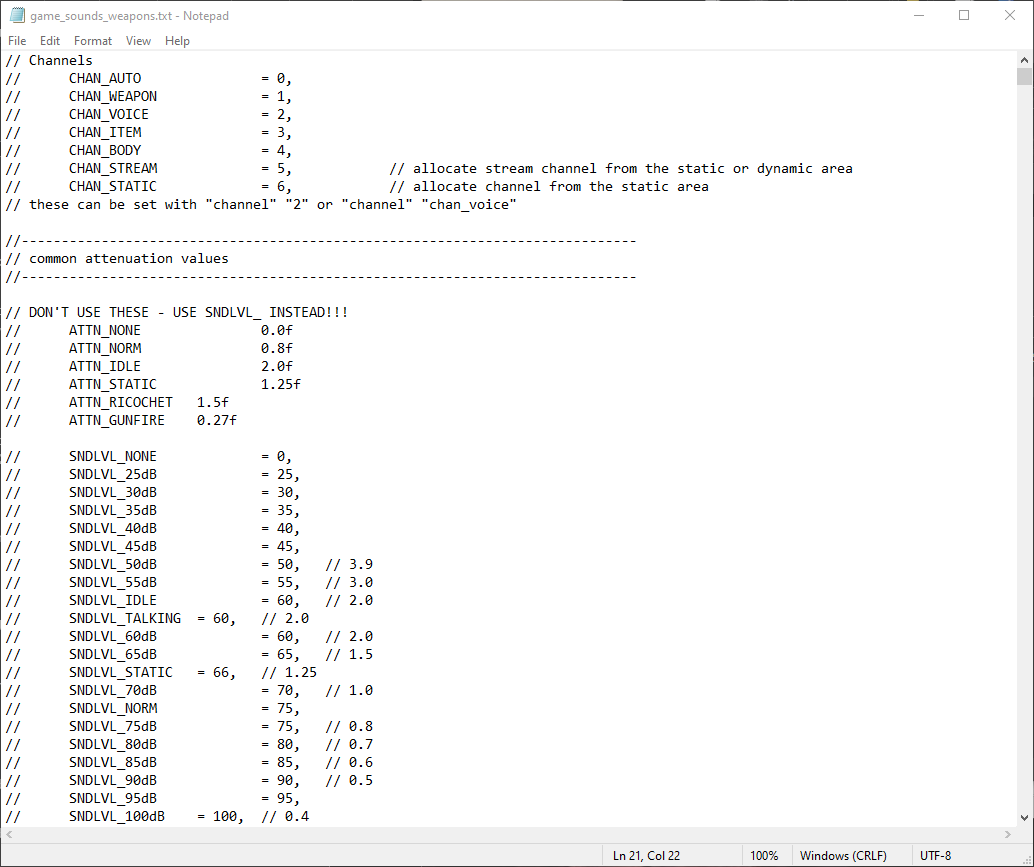The height and width of the screenshot is (867, 1034).
Task: Minimize the Notepad window
Action: (919, 15)
